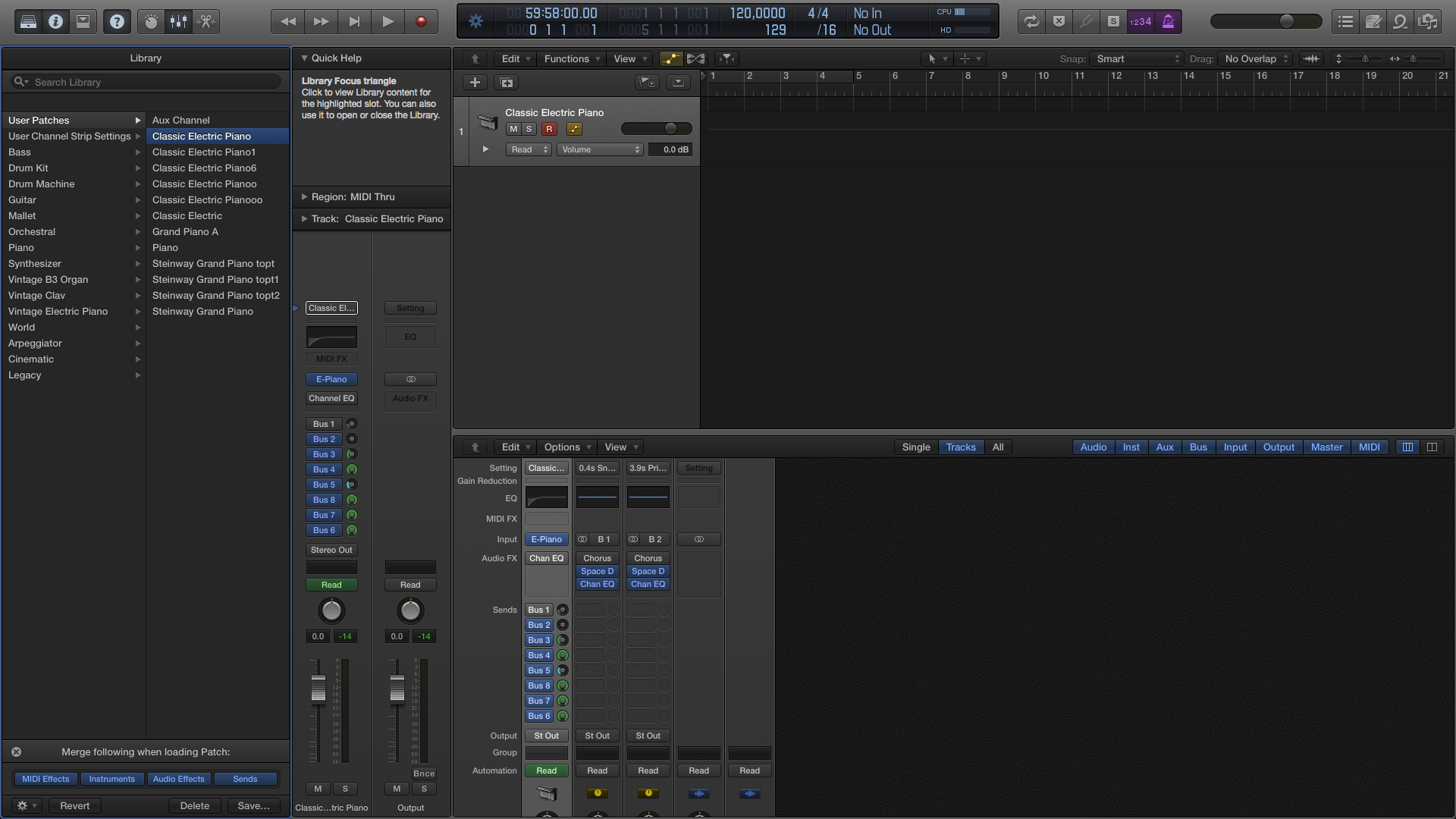Toggle the count-in 1234 button
The height and width of the screenshot is (819, 1456).
coord(1141,22)
